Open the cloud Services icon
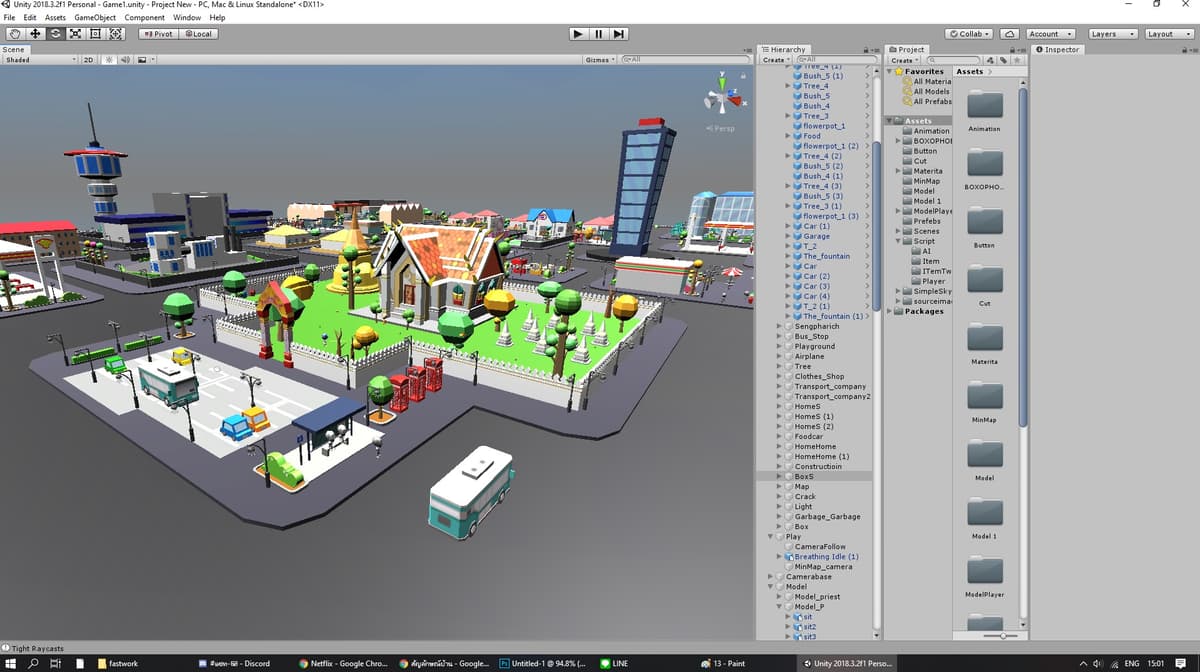This screenshot has width=1200, height=672. click(1009, 34)
